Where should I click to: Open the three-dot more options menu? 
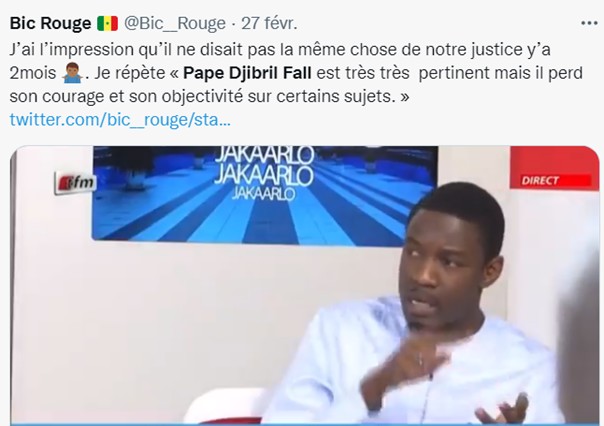tap(589, 23)
